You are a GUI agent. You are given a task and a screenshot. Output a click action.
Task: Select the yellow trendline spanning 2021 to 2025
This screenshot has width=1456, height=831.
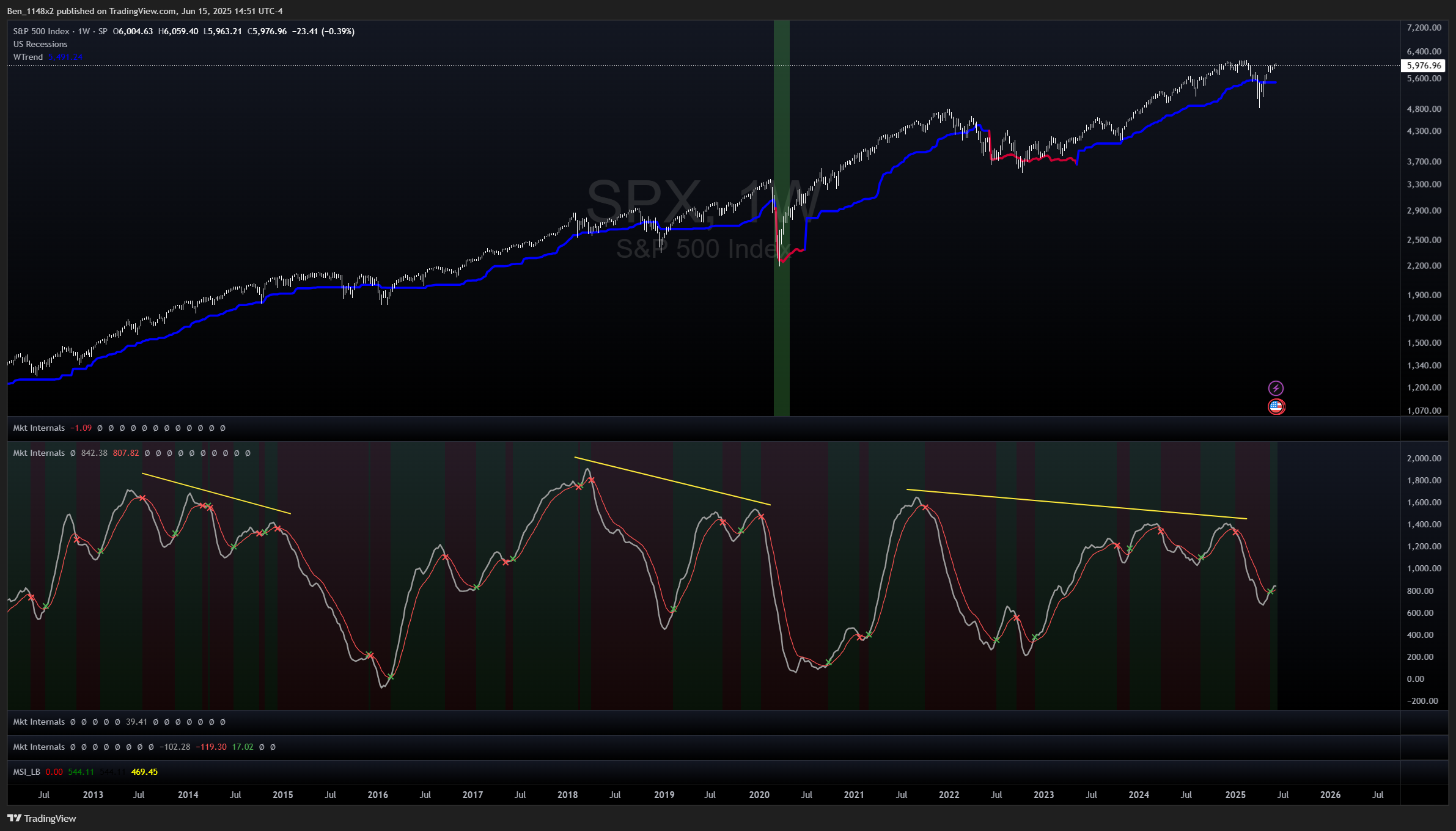tap(1076, 504)
